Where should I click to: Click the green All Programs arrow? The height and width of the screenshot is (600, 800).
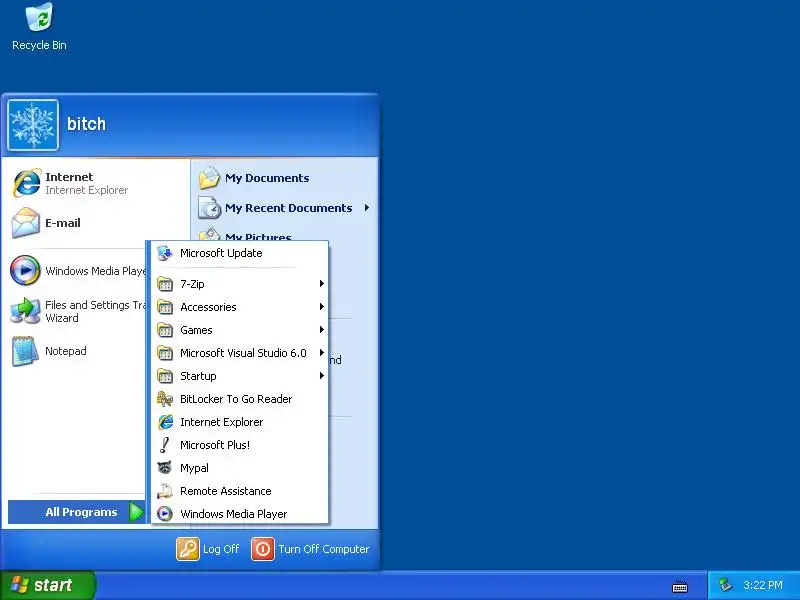[136, 512]
